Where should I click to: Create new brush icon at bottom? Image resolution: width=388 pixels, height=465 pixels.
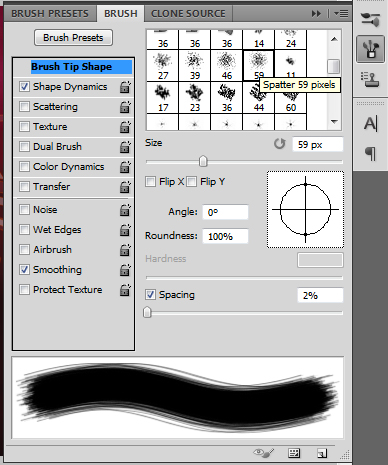[322, 453]
